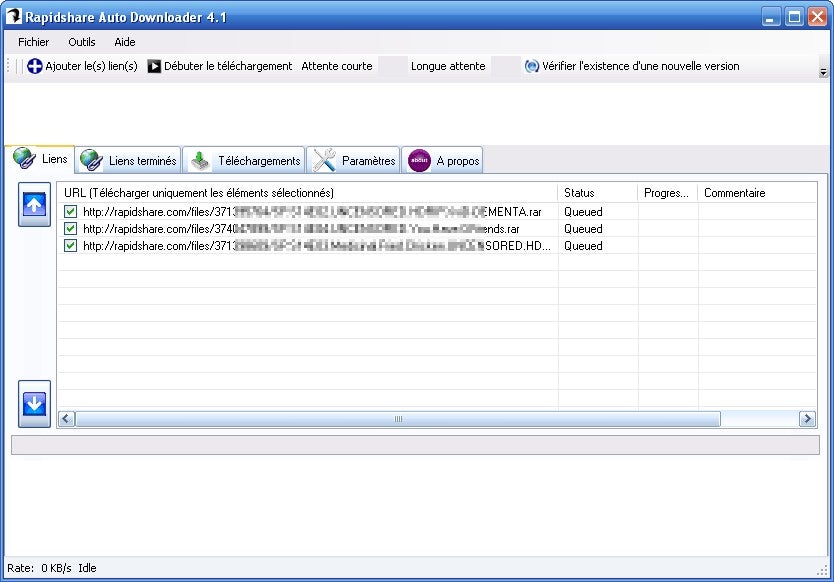Click Queued status of SORED.HD row

coord(583,246)
